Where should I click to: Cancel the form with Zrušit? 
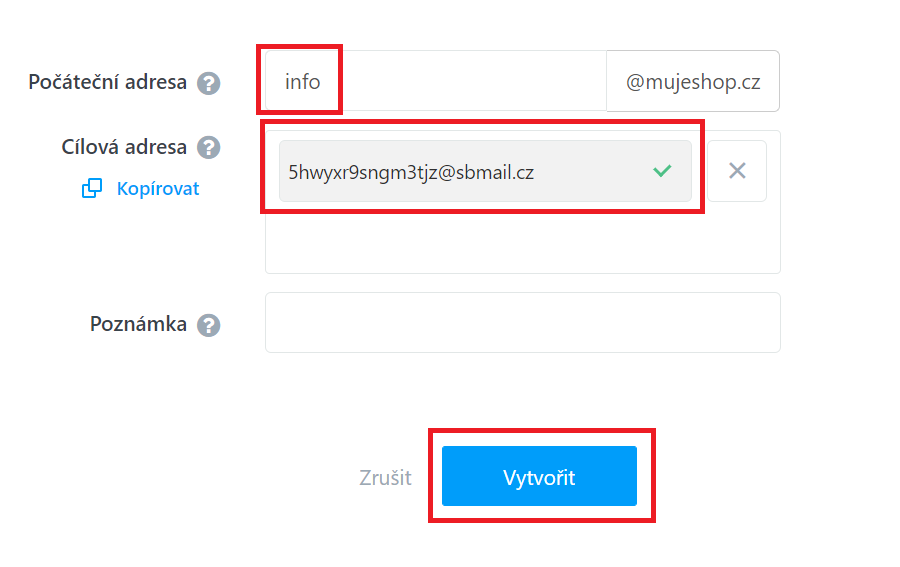coord(385,477)
